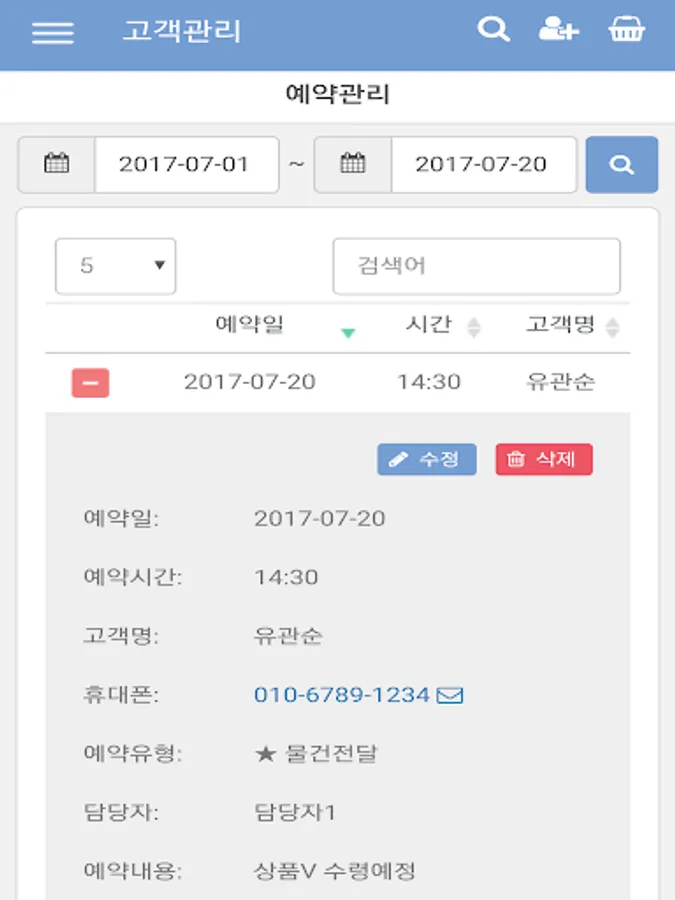Screen dimensions: 675x900
Task: Click the blue date range search button
Action: coord(622,165)
